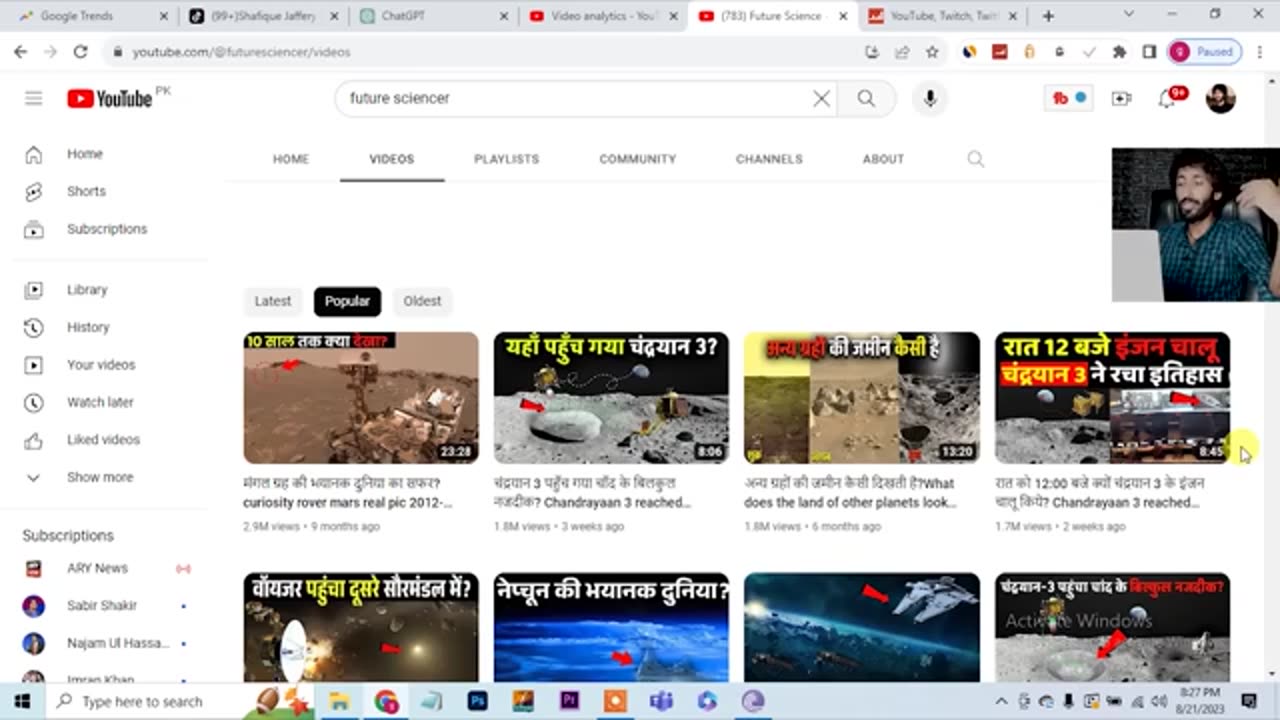Click the Windows taskbar search box

tap(145, 701)
